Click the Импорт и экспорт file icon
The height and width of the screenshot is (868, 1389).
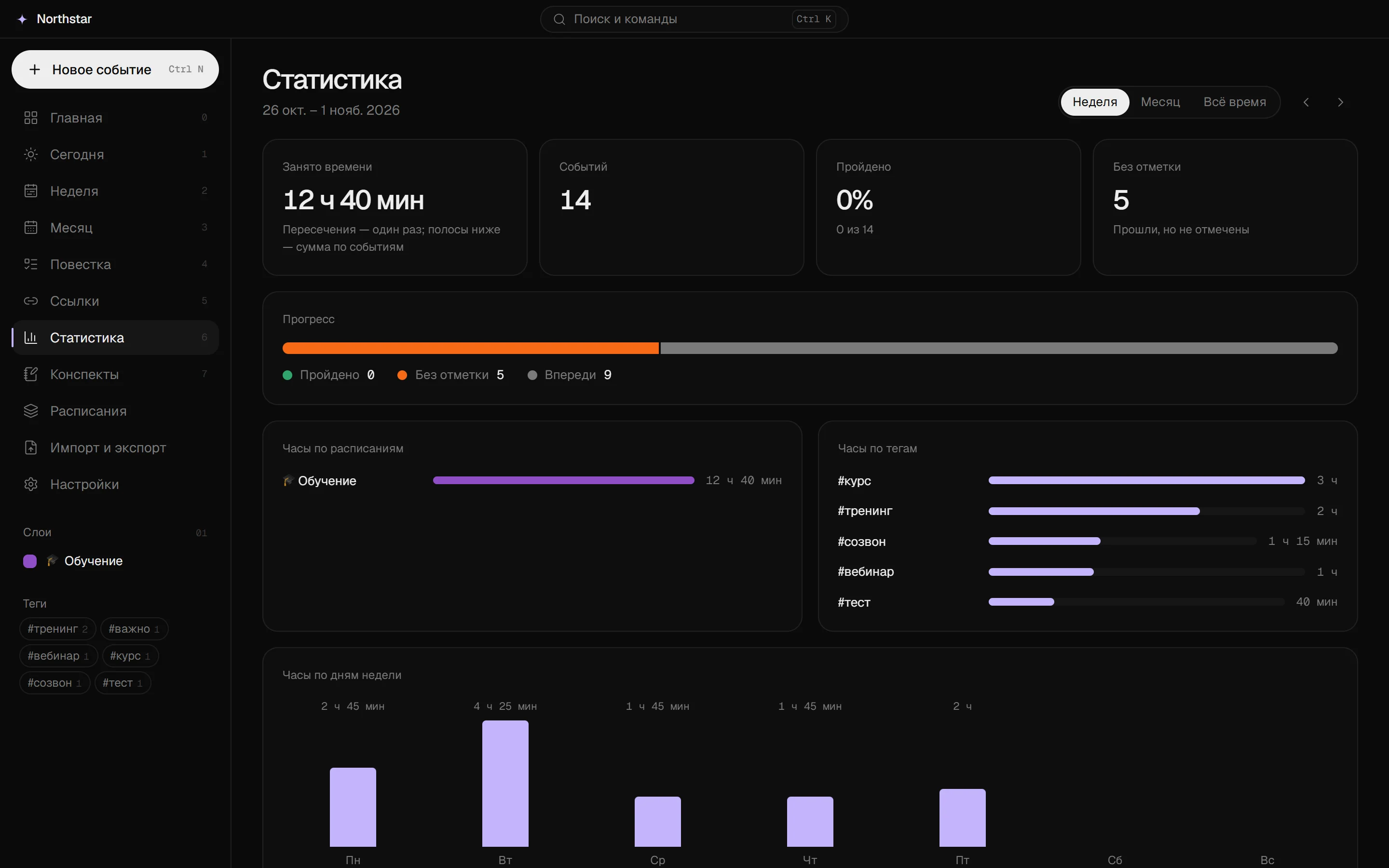tap(30, 448)
